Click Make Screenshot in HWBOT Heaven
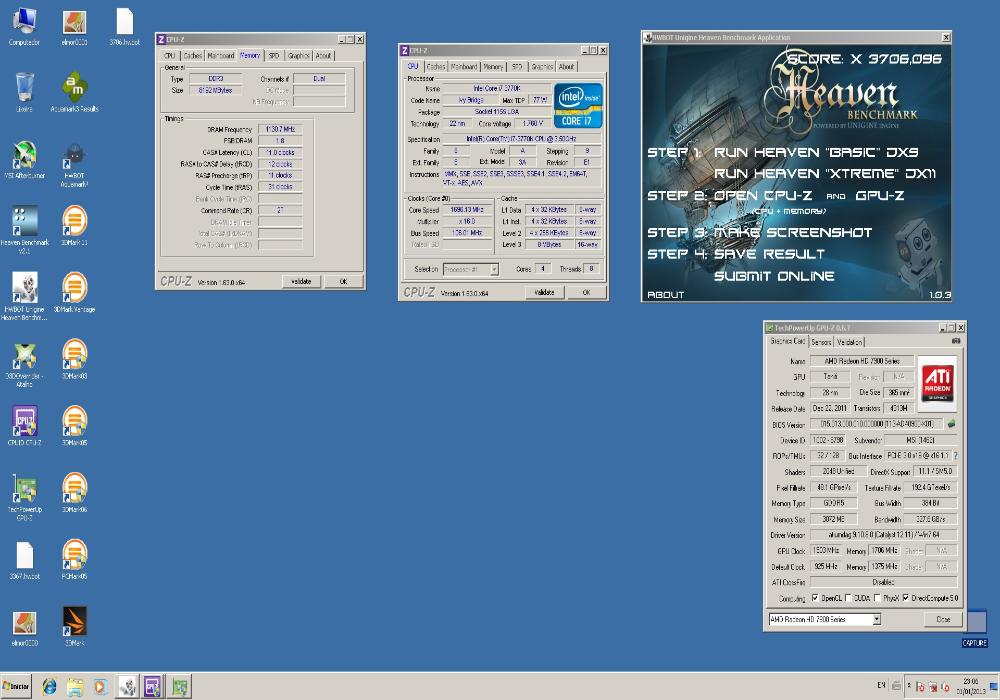Viewport: 1000px width, 700px height. [793, 233]
